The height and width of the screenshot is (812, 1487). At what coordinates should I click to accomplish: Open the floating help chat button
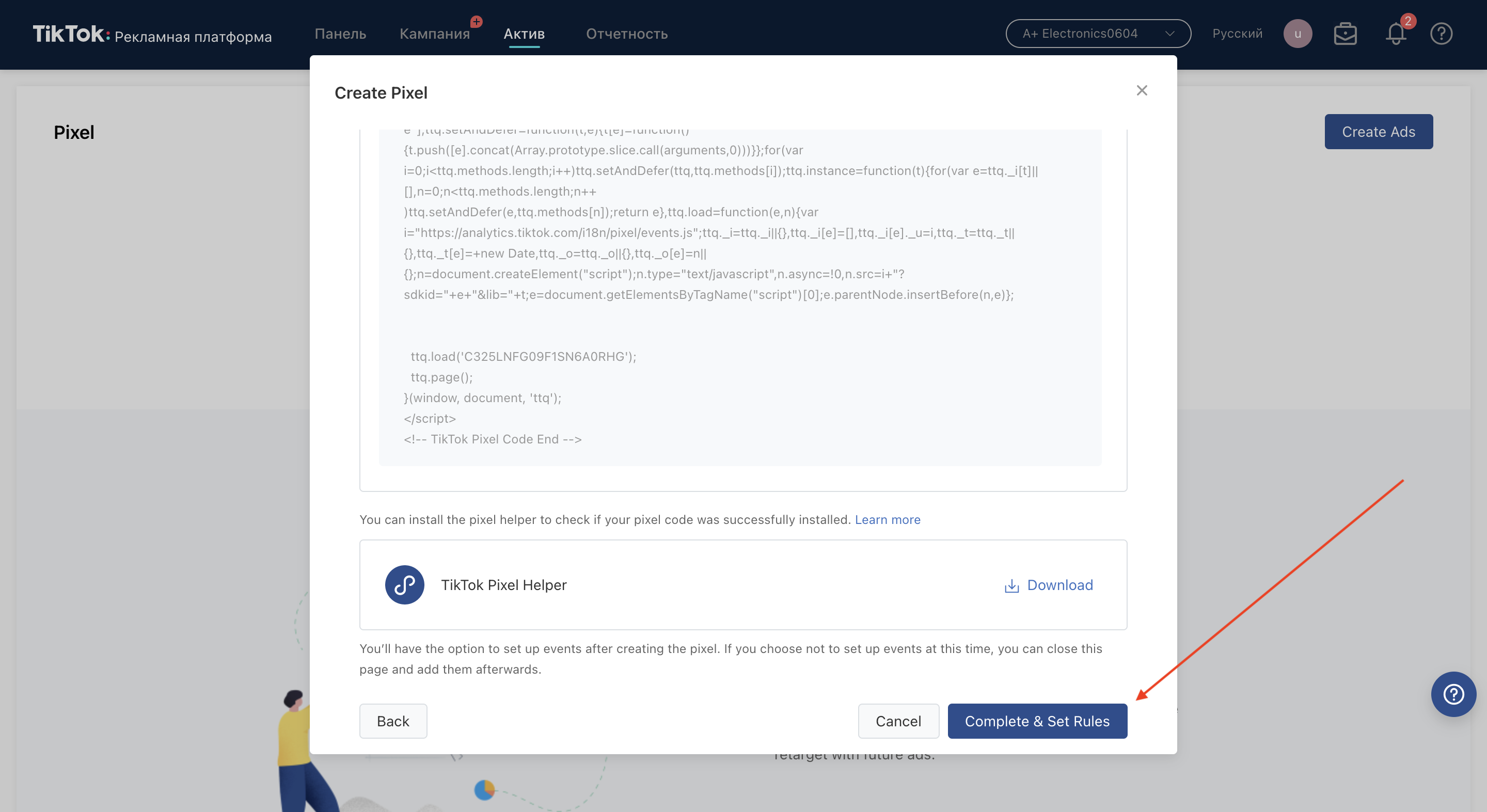pos(1453,694)
